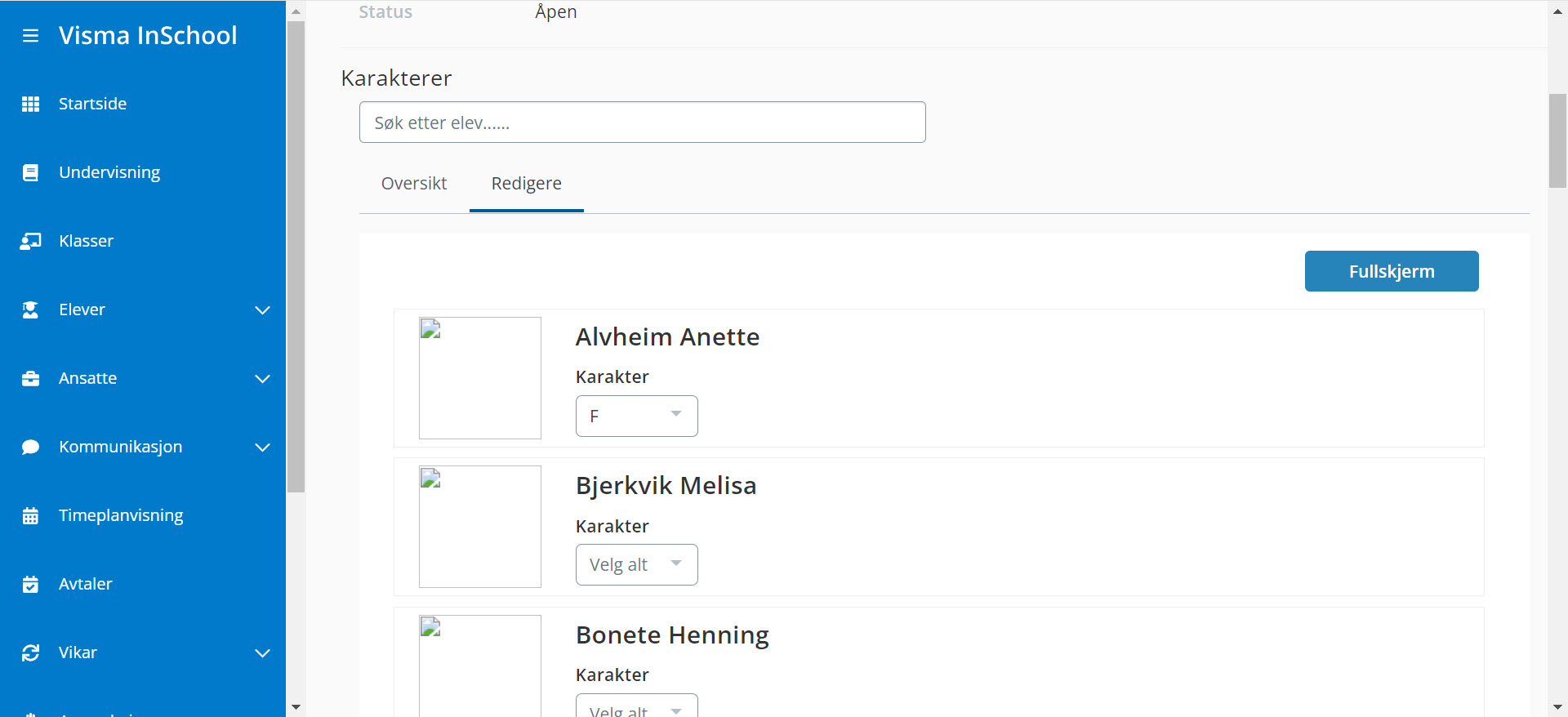Click the Elever student icon
1568x717 pixels.
coord(30,310)
